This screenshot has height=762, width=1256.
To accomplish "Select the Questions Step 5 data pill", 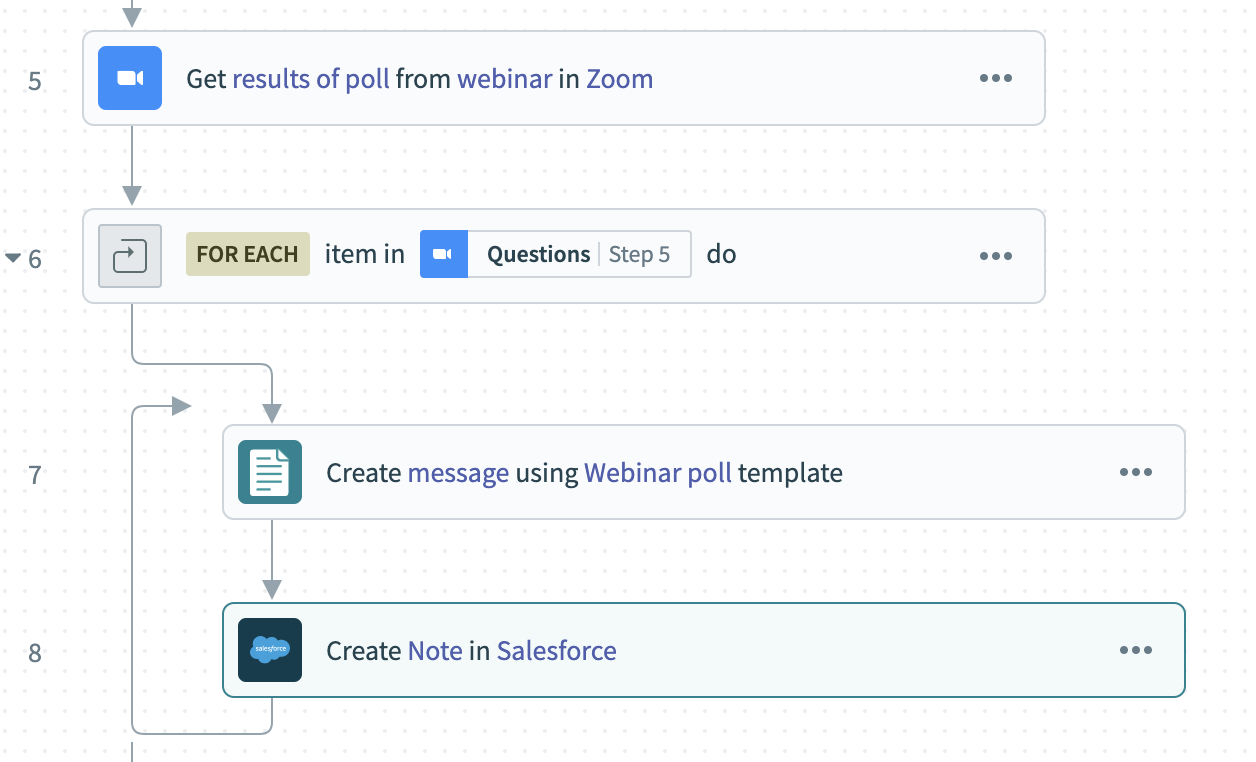I will point(577,255).
